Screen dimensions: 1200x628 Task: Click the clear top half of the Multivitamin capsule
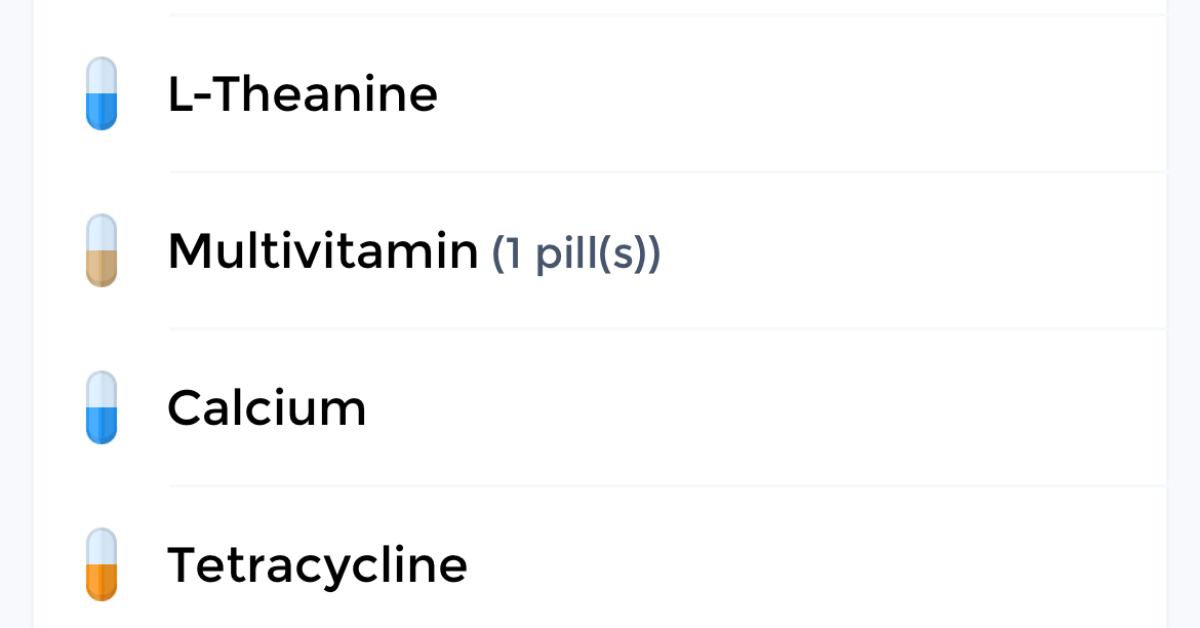click(x=102, y=232)
